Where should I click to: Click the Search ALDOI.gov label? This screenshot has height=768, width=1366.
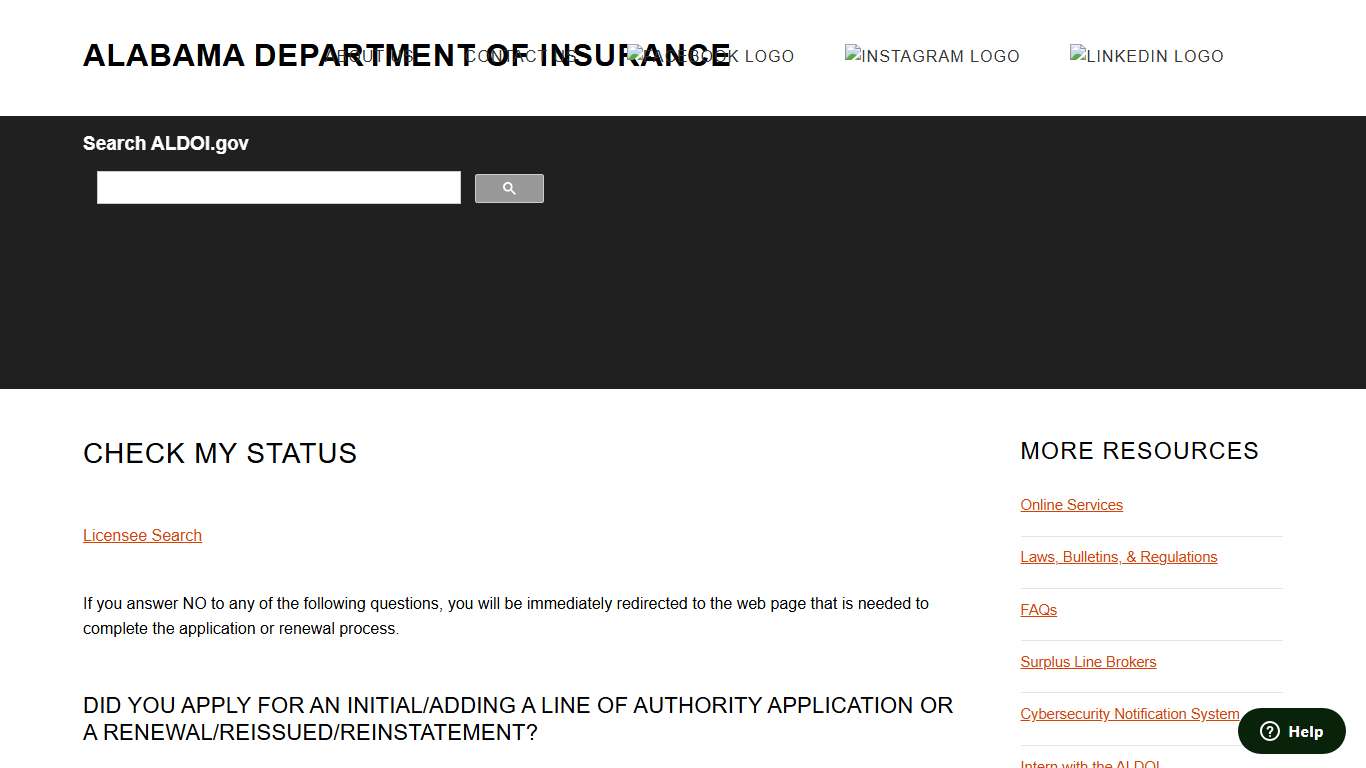[x=166, y=143]
